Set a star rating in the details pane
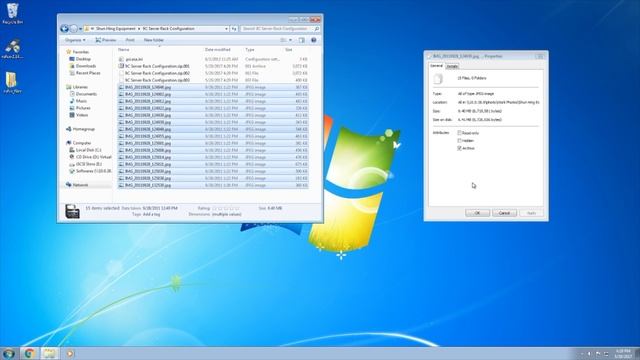 click(225, 208)
